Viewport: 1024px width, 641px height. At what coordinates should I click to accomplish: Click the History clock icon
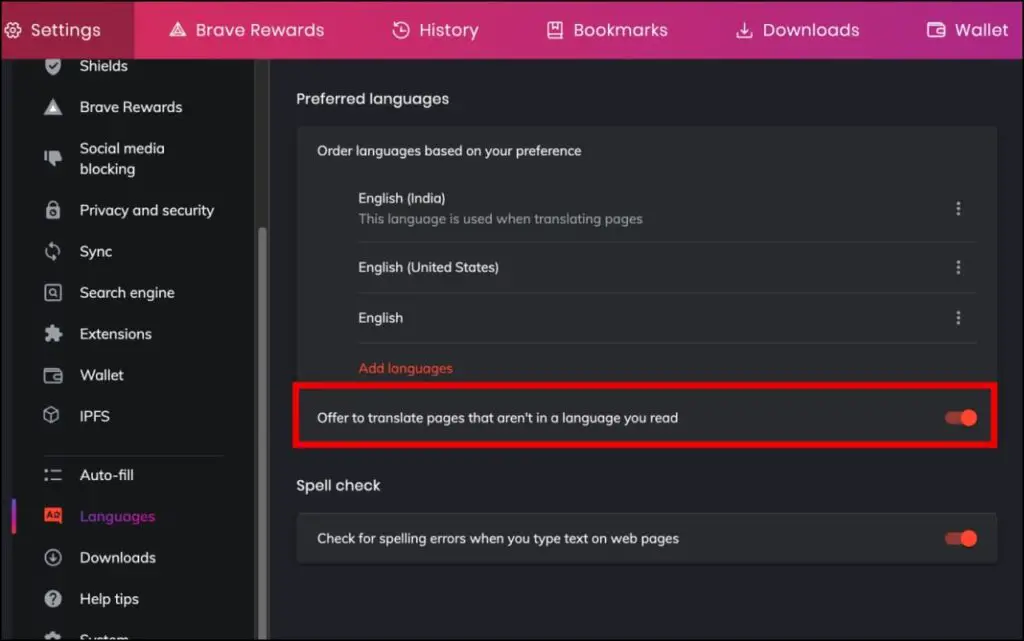pos(401,30)
